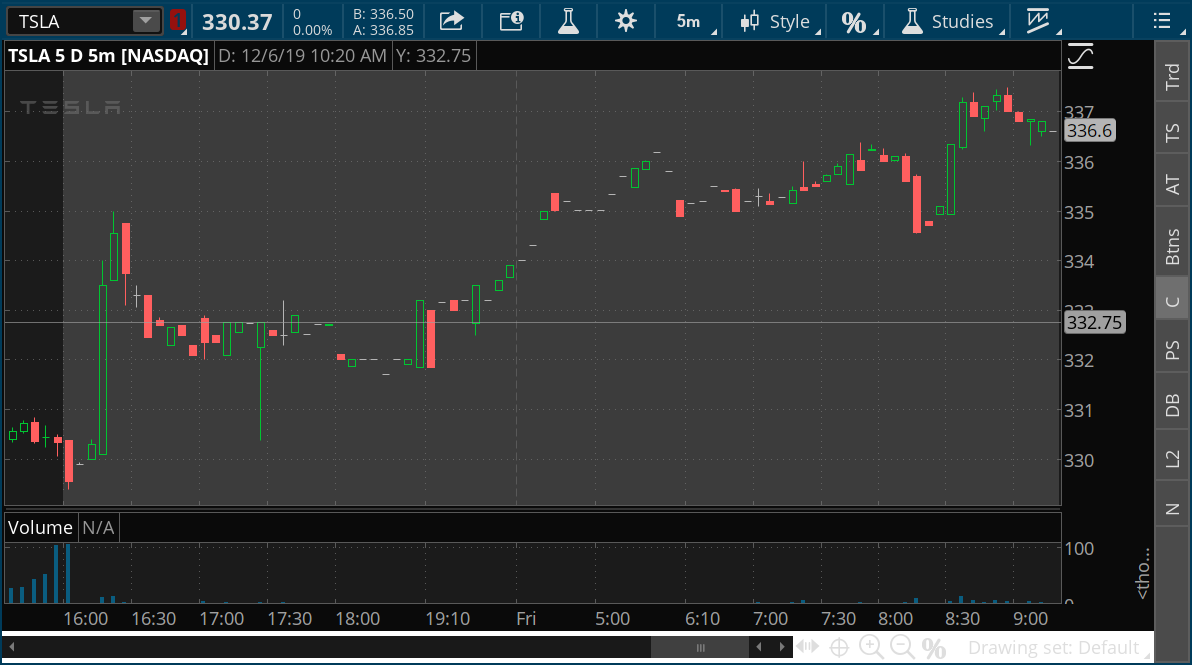Click the 330 price axis label
Image resolution: width=1192 pixels, height=665 pixels.
[x=1079, y=461]
